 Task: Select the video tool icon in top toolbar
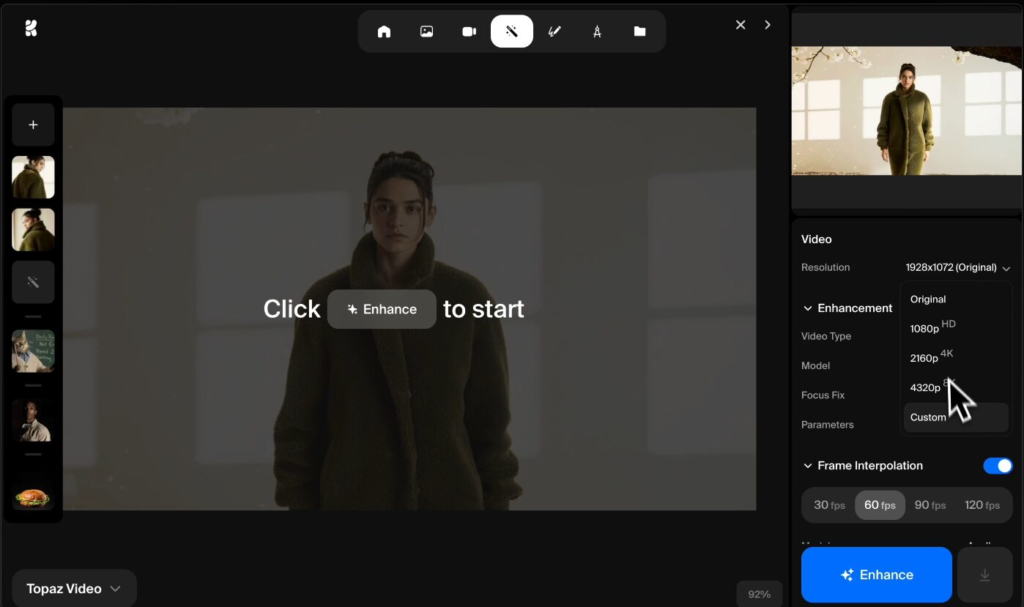[x=469, y=31]
